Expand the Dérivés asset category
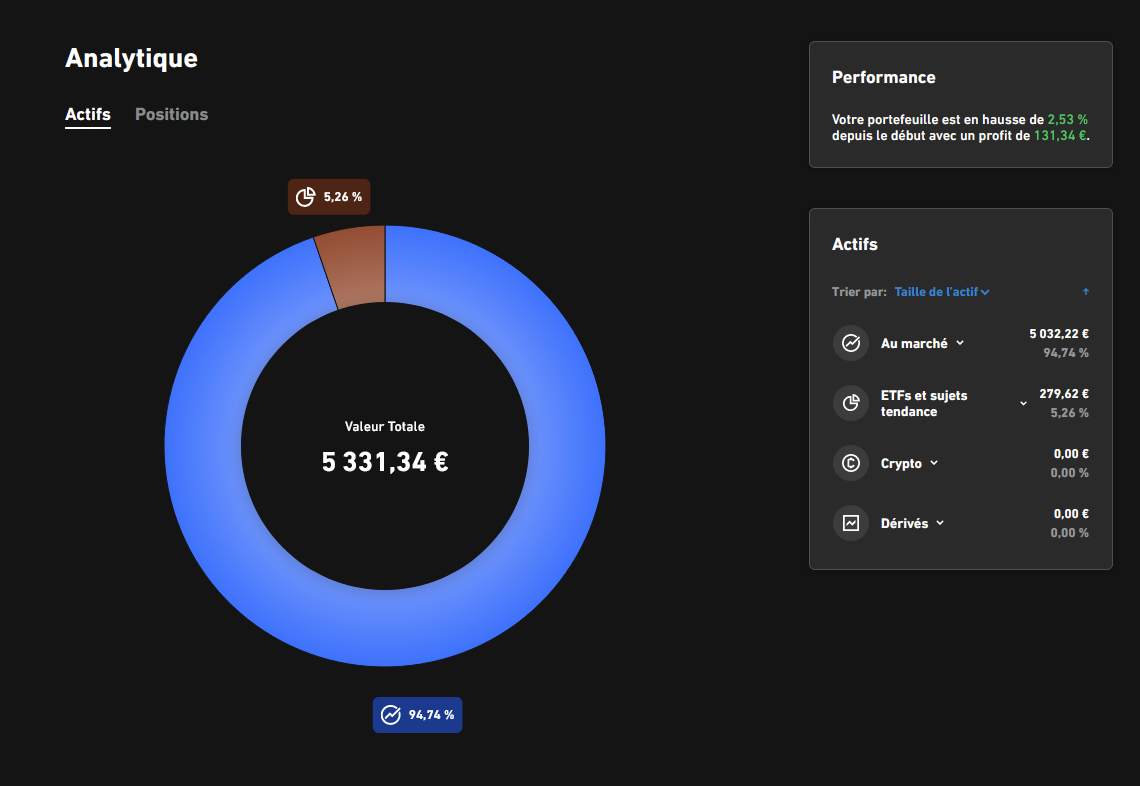This screenshot has width=1140, height=786. (x=912, y=523)
